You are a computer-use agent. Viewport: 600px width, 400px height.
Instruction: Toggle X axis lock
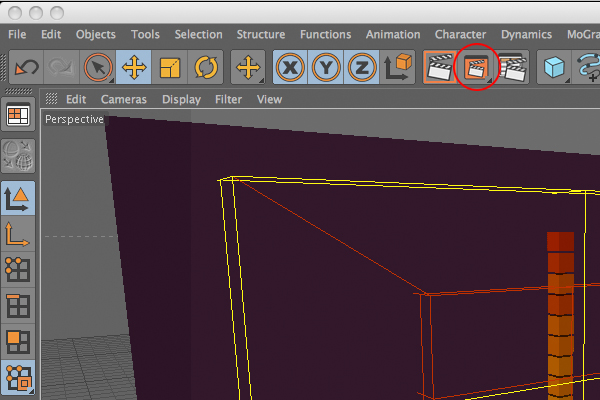(x=290, y=67)
